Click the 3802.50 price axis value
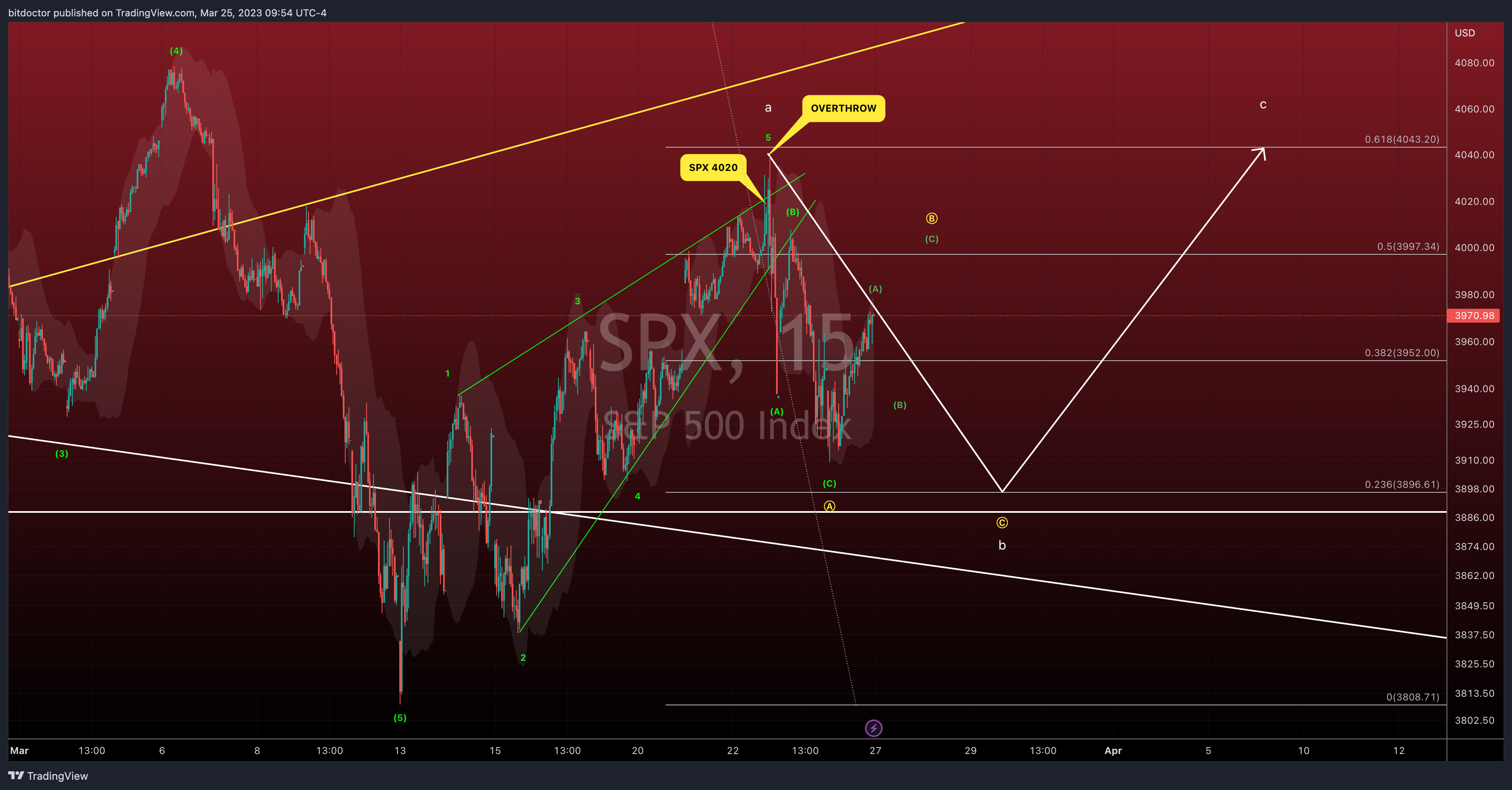 [x=1474, y=720]
